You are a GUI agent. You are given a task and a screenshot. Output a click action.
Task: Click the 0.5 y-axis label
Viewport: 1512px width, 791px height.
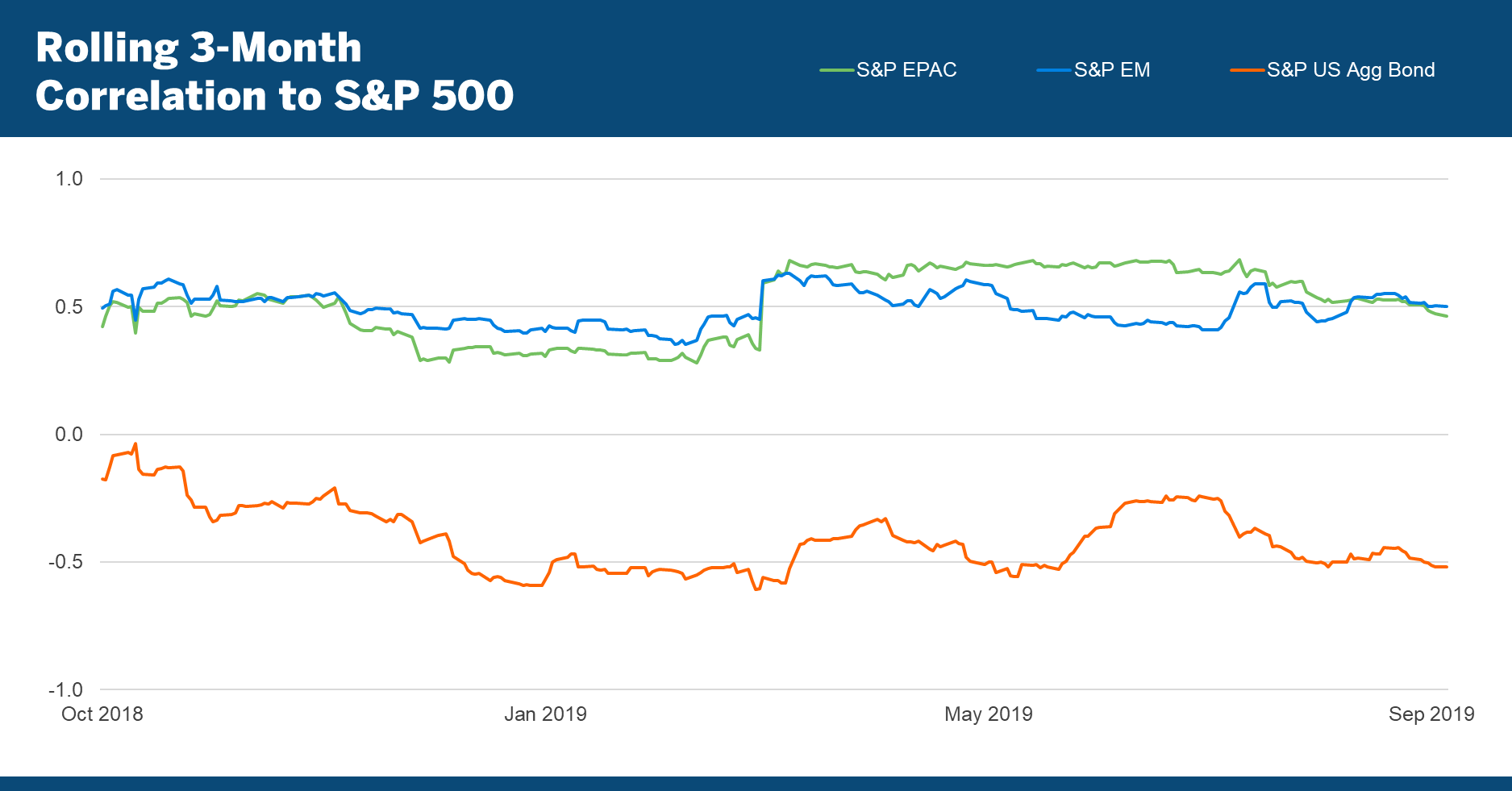point(69,306)
